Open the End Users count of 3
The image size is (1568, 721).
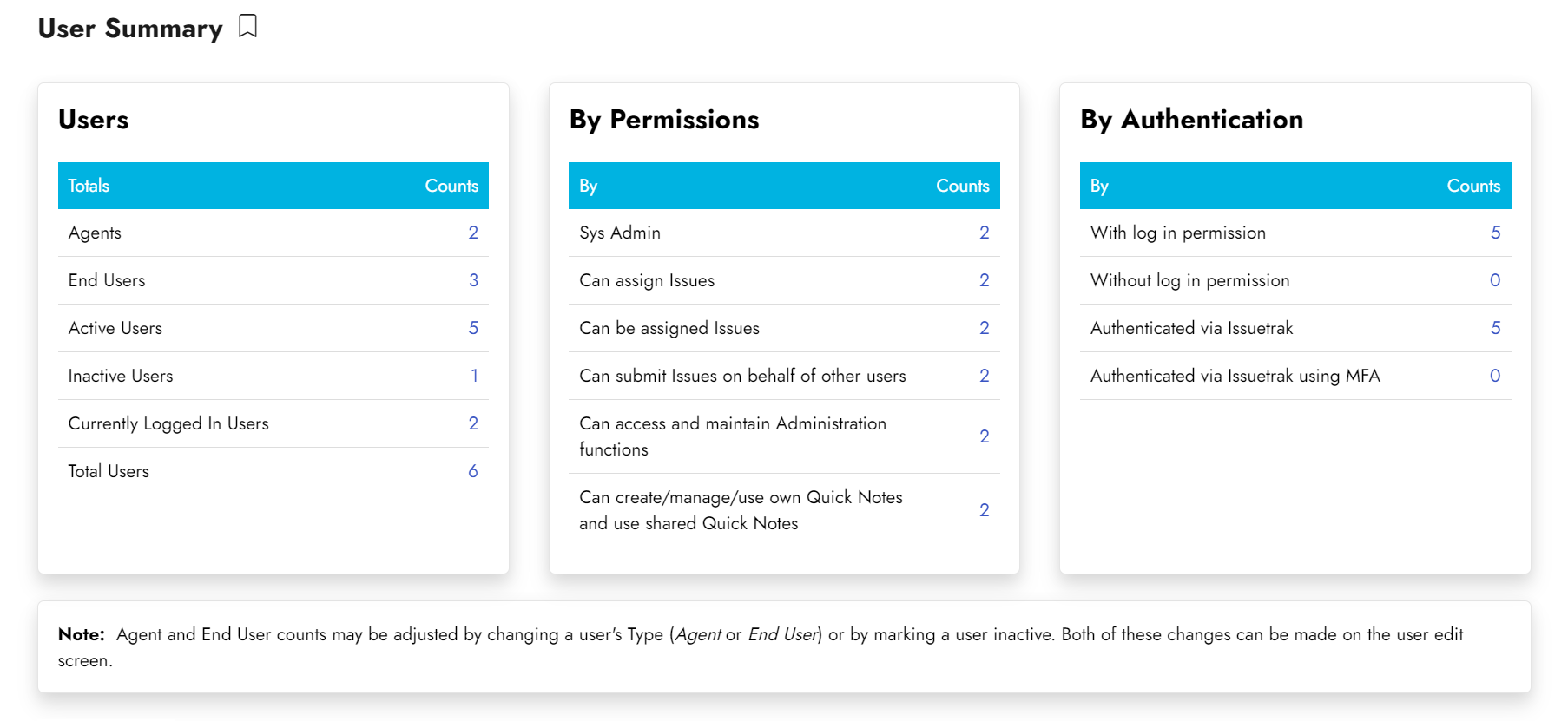coord(473,280)
